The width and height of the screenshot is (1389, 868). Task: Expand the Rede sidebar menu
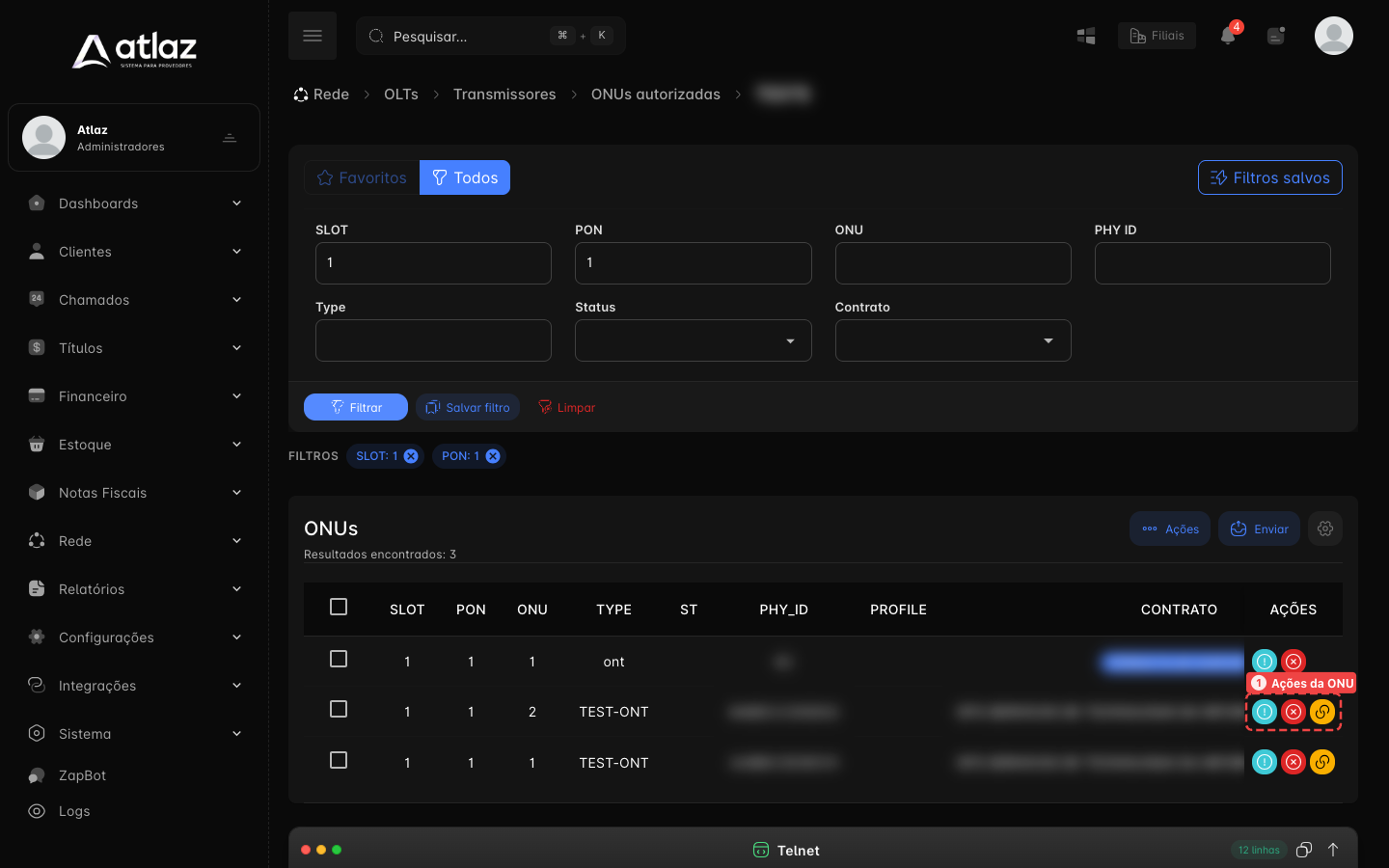coord(135,541)
